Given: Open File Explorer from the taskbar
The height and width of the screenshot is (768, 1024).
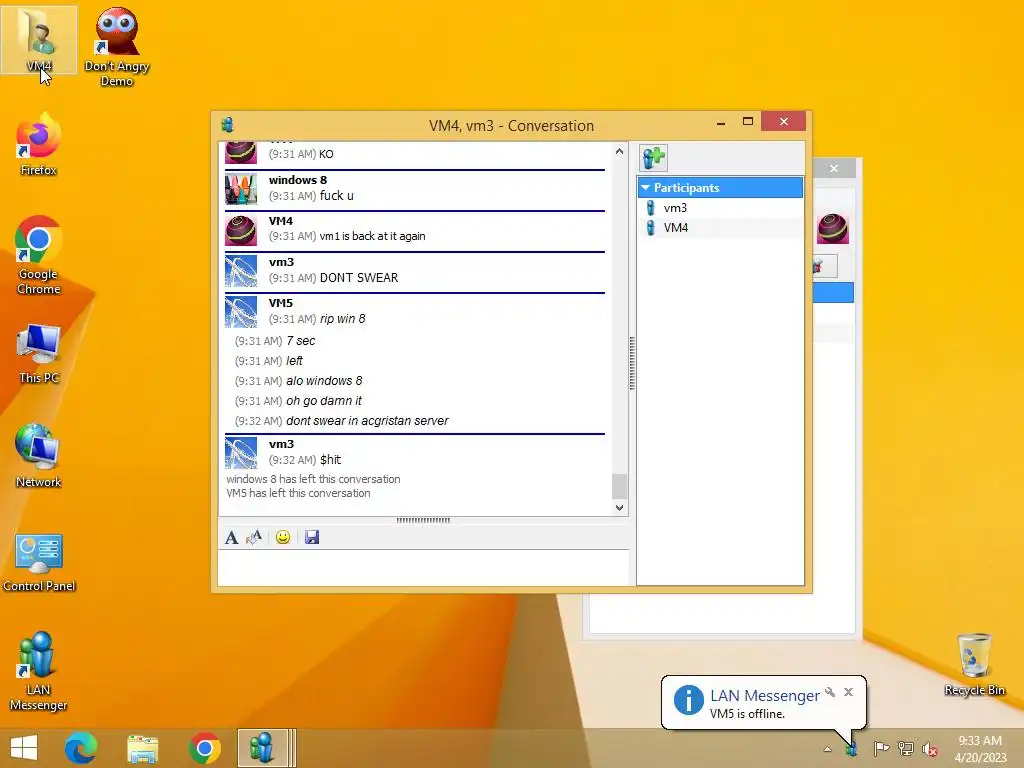Looking at the screenshot, I should (x=142, y=748).
